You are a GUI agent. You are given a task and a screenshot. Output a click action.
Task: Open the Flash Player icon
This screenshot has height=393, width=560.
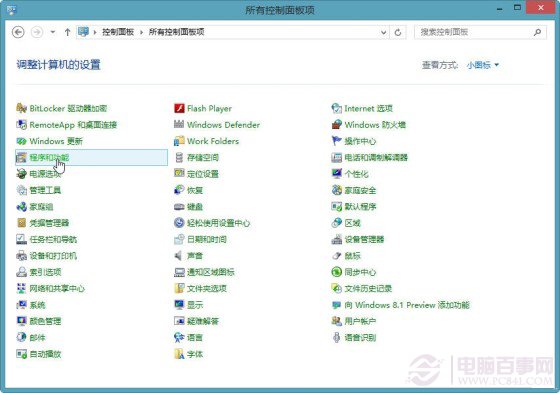point(179,108)
